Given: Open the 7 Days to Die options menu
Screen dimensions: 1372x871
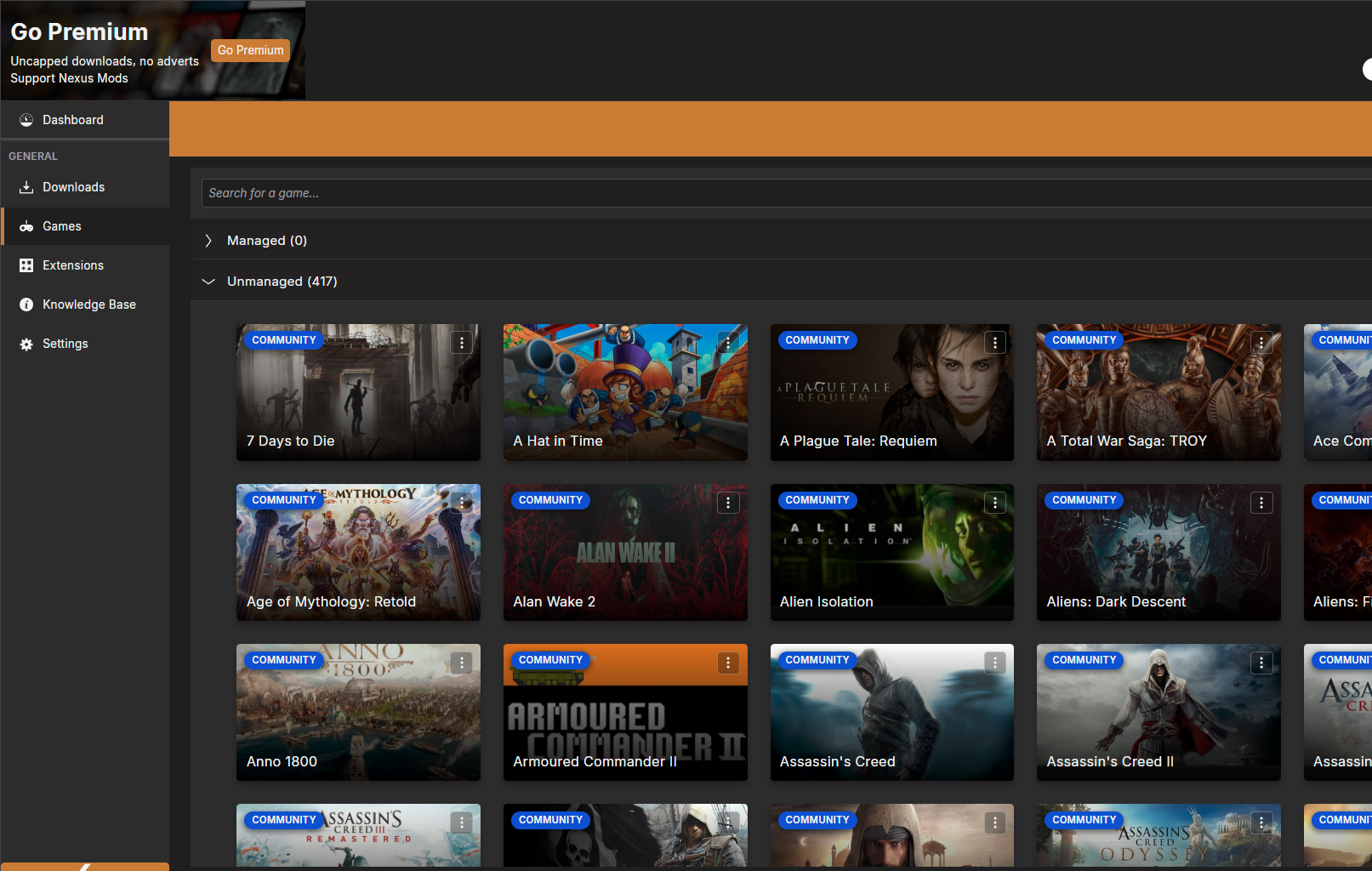Looking at the screenshot, I should 462,343.
